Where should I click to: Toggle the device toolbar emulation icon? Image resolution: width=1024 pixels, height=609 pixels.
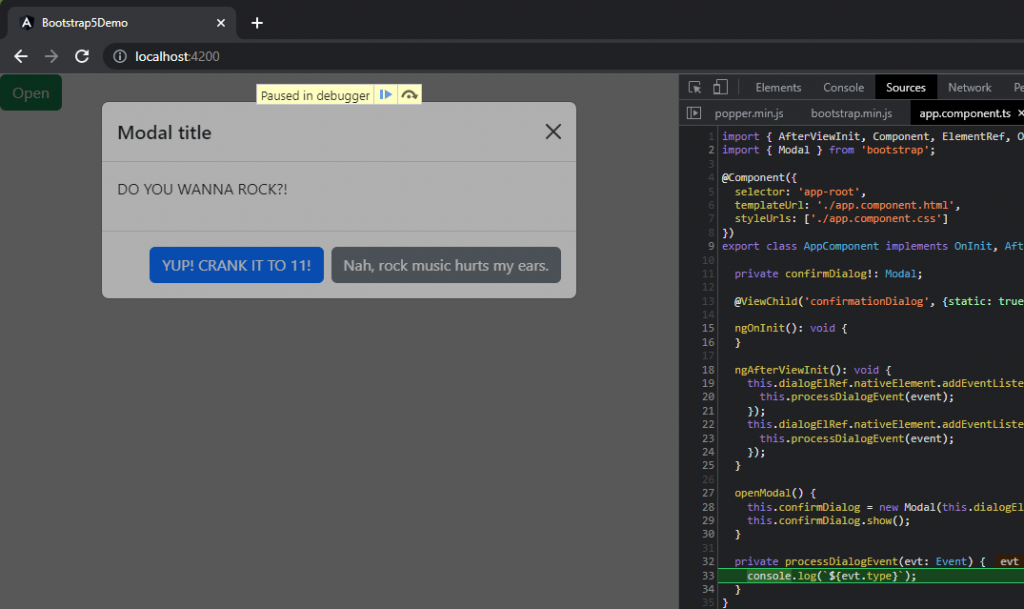point(720,88)
